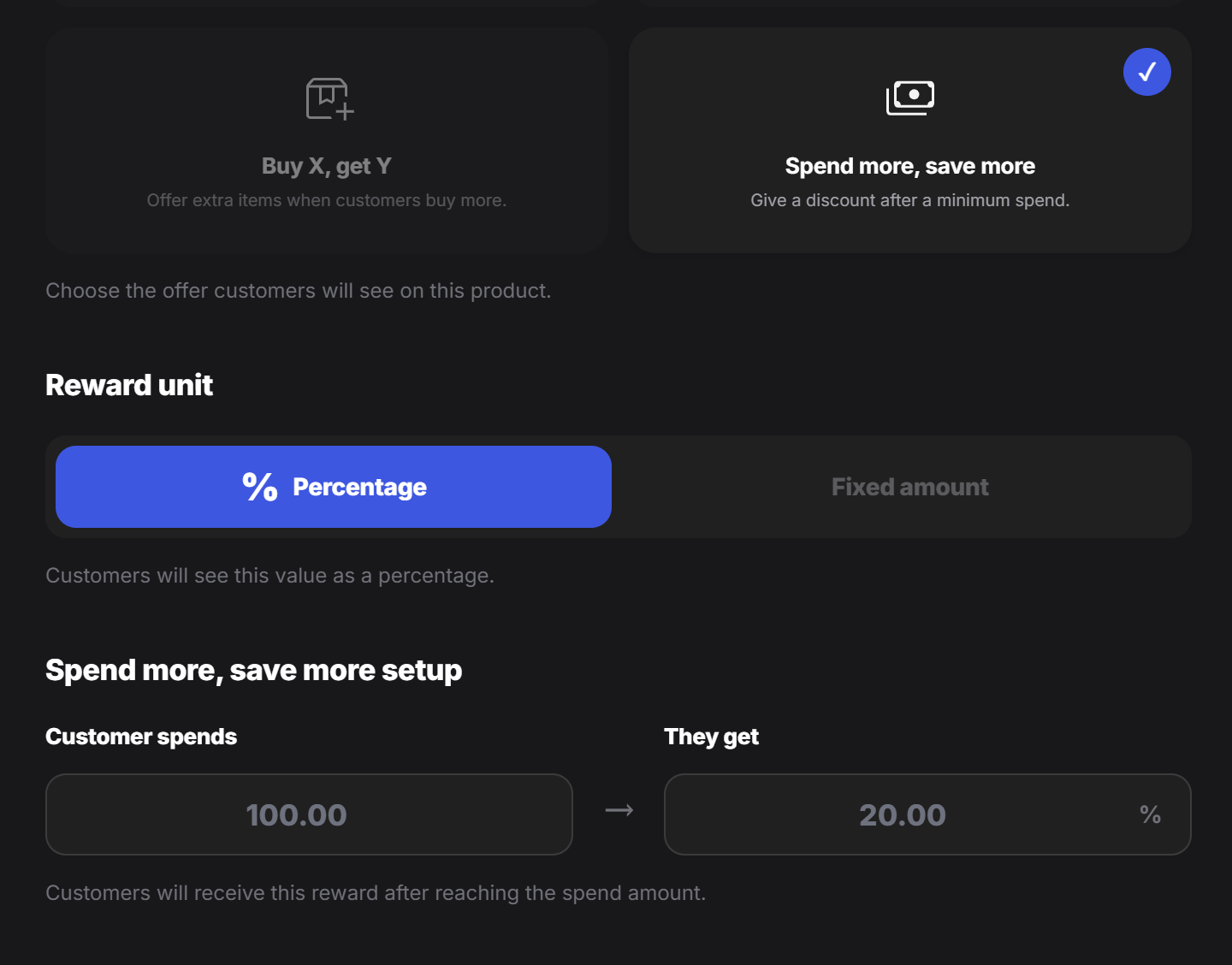The image size is (1232, 965).
Task: Click the Buy X, get Y box icon
Action: point(329,99)
